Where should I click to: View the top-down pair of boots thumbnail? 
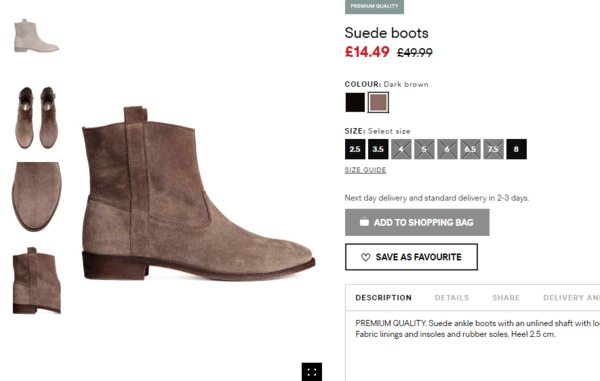(36, 117)
